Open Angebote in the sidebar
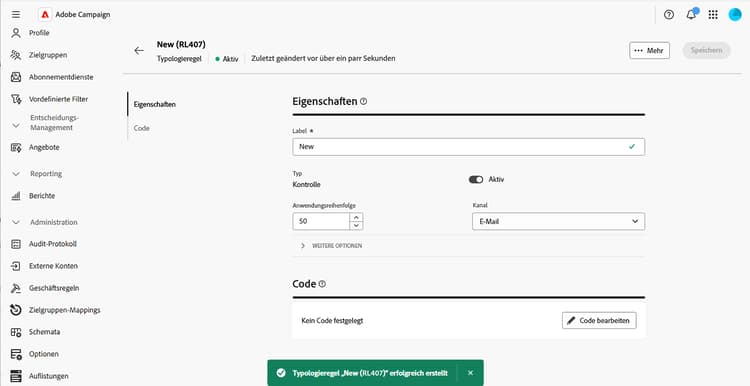Image resolution: width=750 pixels, height=386 pixels. click(44, 147)
